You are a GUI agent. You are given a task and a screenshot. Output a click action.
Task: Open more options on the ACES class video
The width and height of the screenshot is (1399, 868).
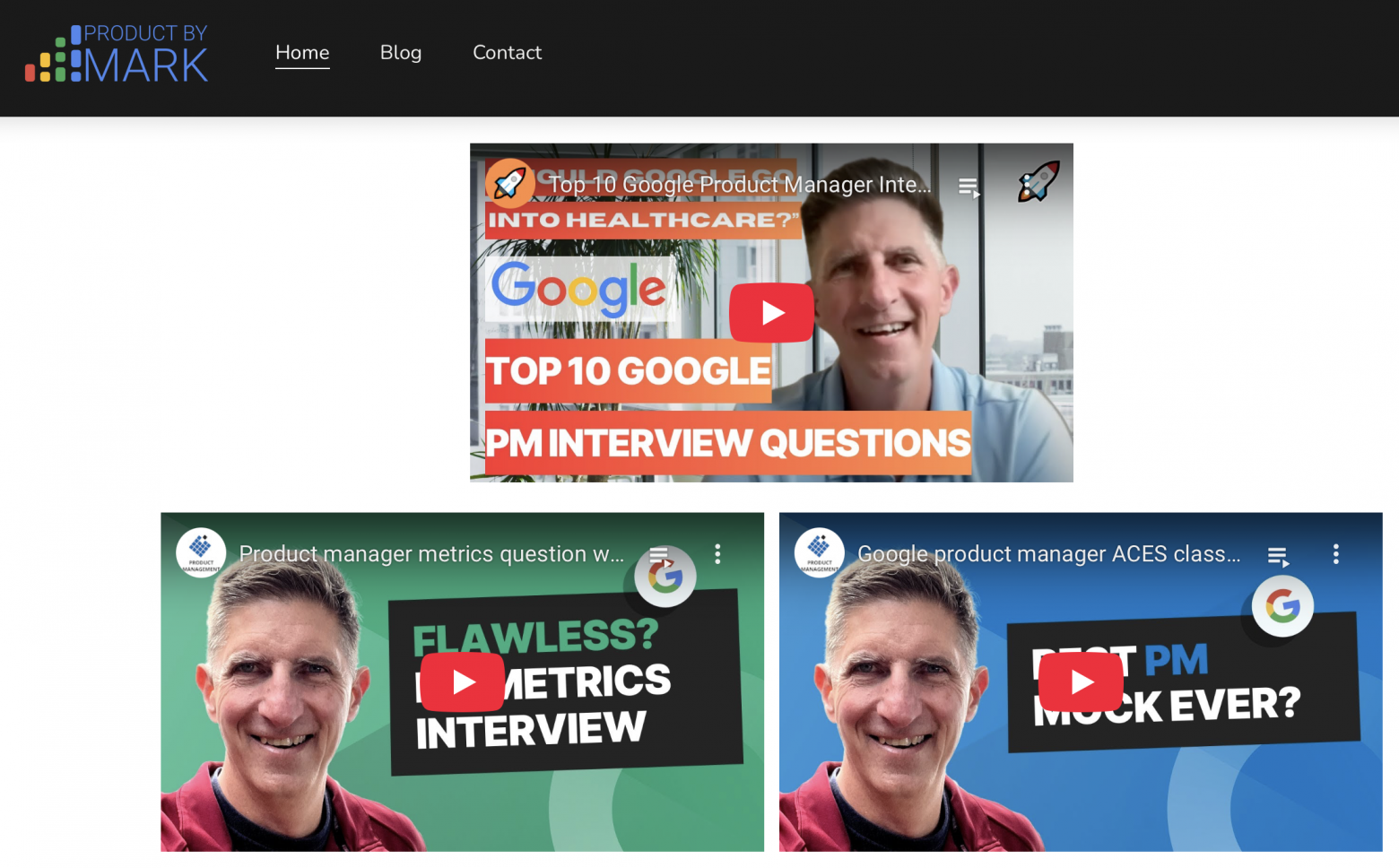coord(1336,554)
